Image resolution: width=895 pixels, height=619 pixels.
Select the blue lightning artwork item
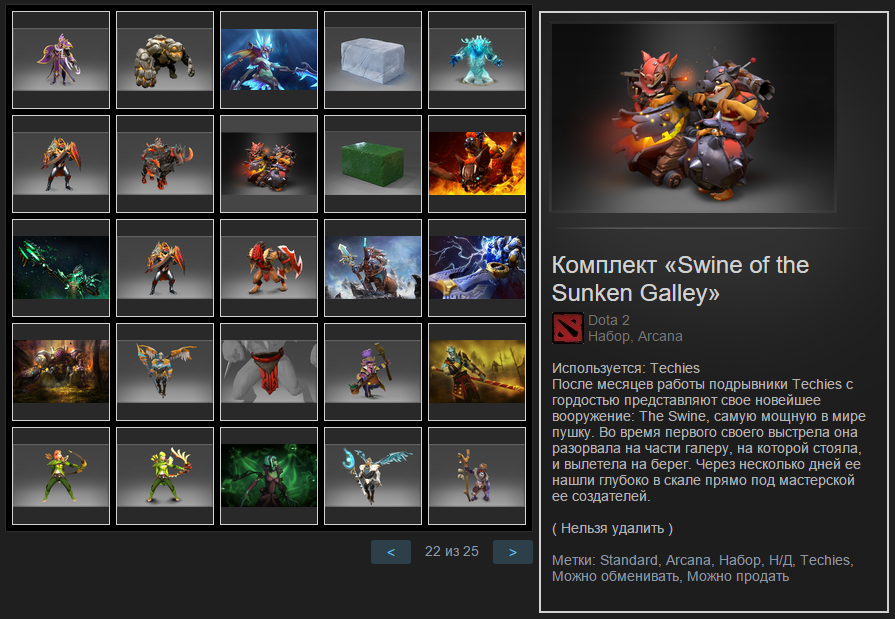coord(477,268)
